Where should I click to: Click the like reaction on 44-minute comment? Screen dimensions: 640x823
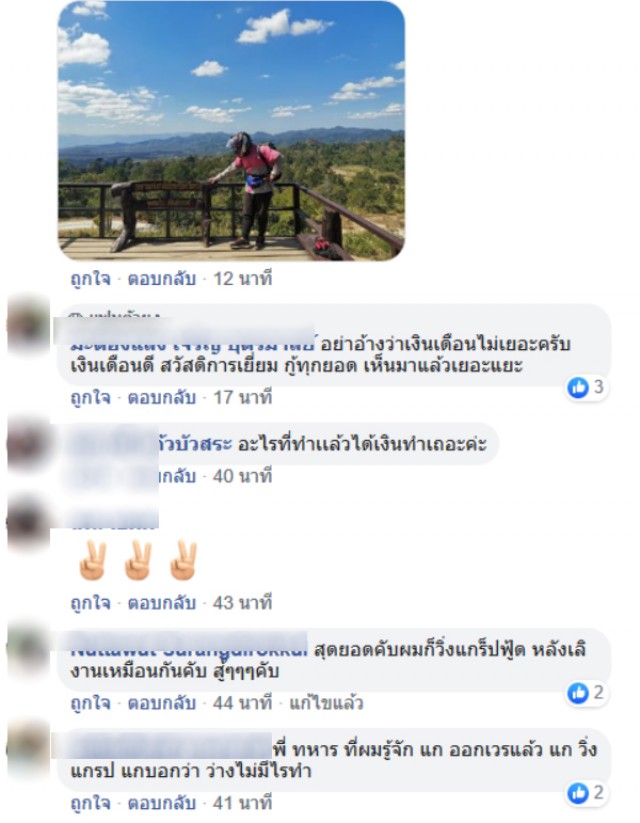tap(586, 693)
